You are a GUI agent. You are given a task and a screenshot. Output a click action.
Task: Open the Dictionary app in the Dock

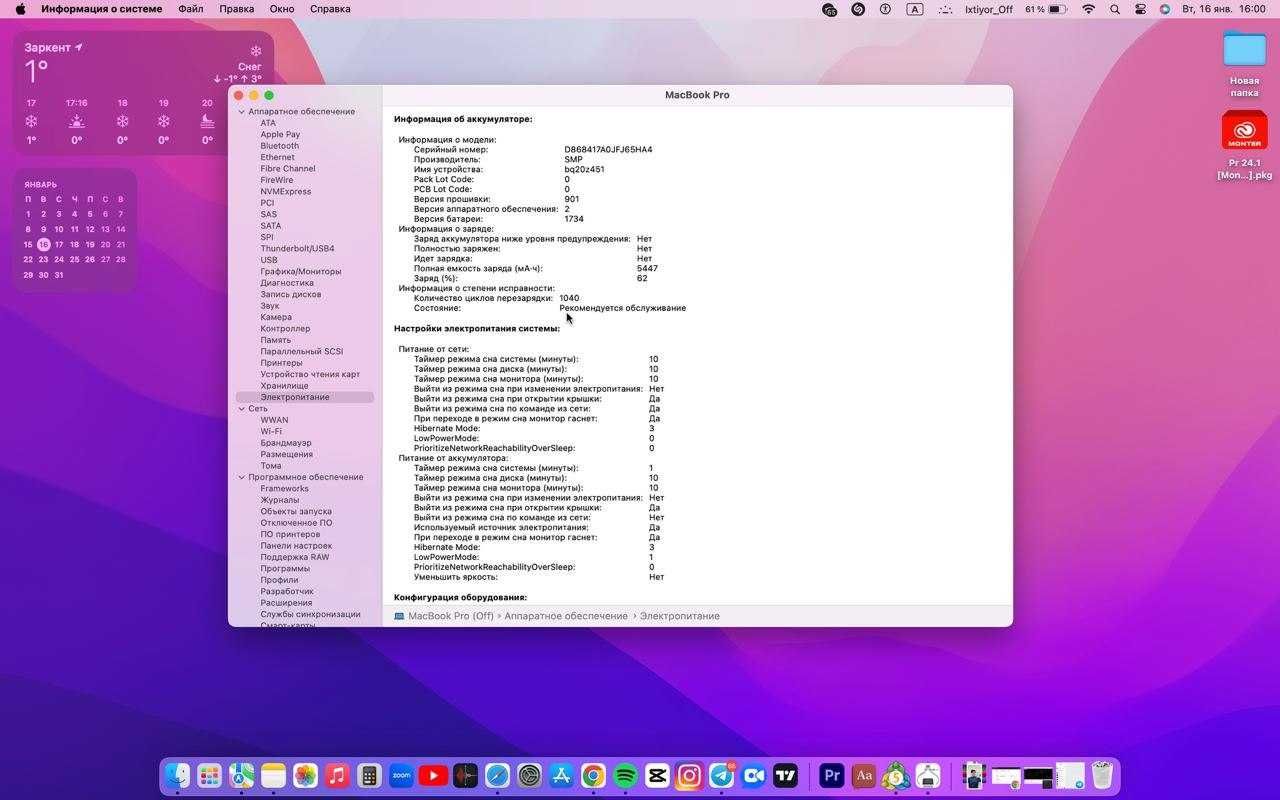point(863,775)
